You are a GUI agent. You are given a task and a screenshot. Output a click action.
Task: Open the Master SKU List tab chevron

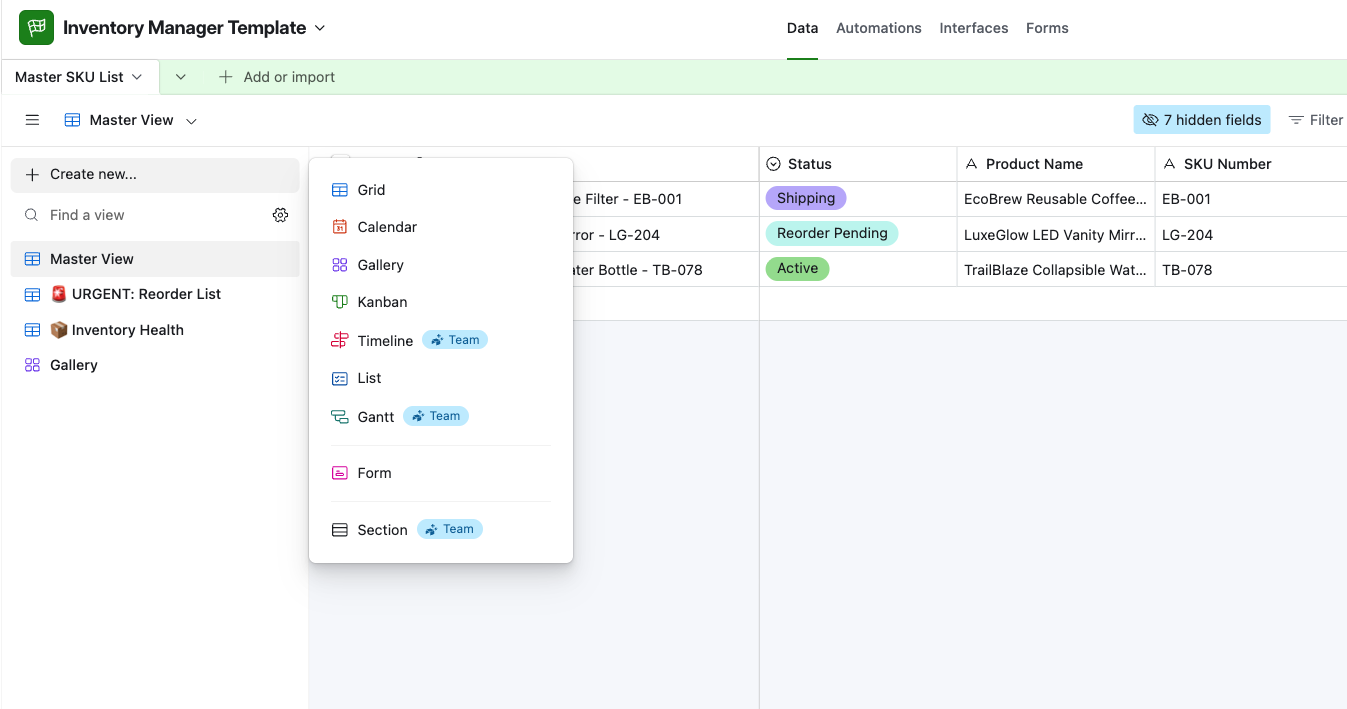pyautogui.click(x=137, y=77)
